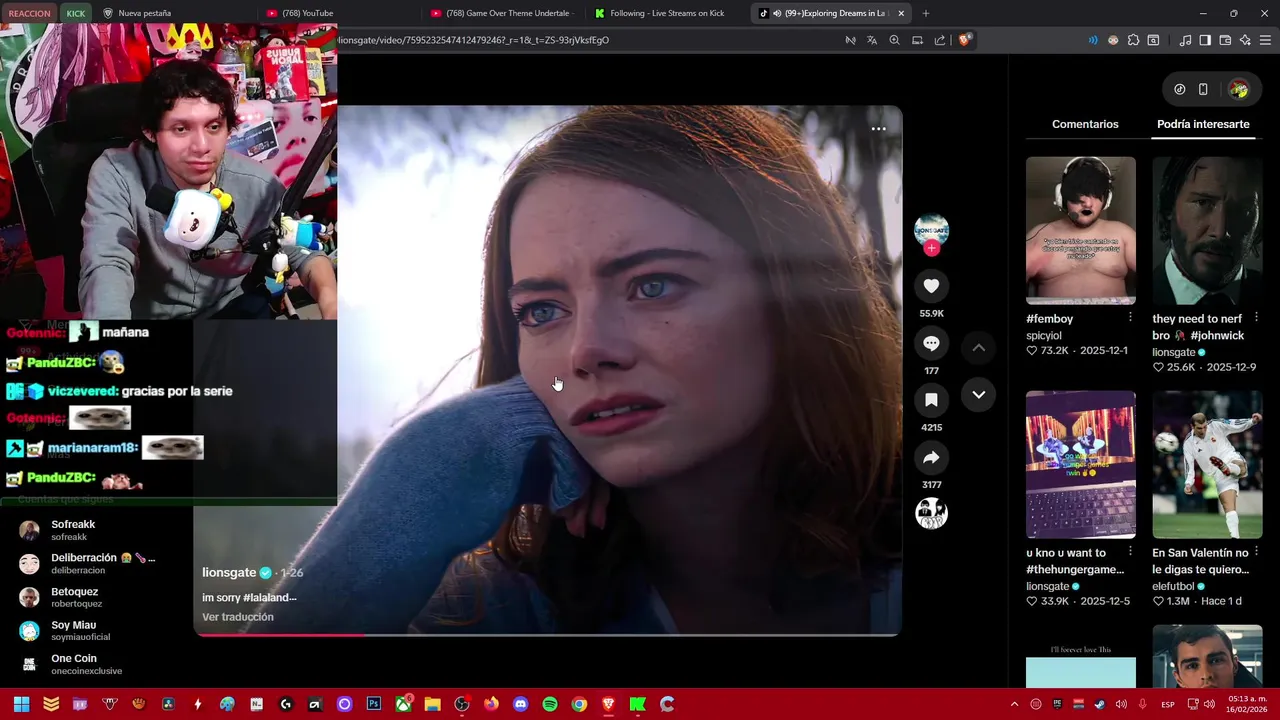Screen dimensions: 1280x720
Task: Open the music note playlist icon
Action: [x=1185, y=40]
